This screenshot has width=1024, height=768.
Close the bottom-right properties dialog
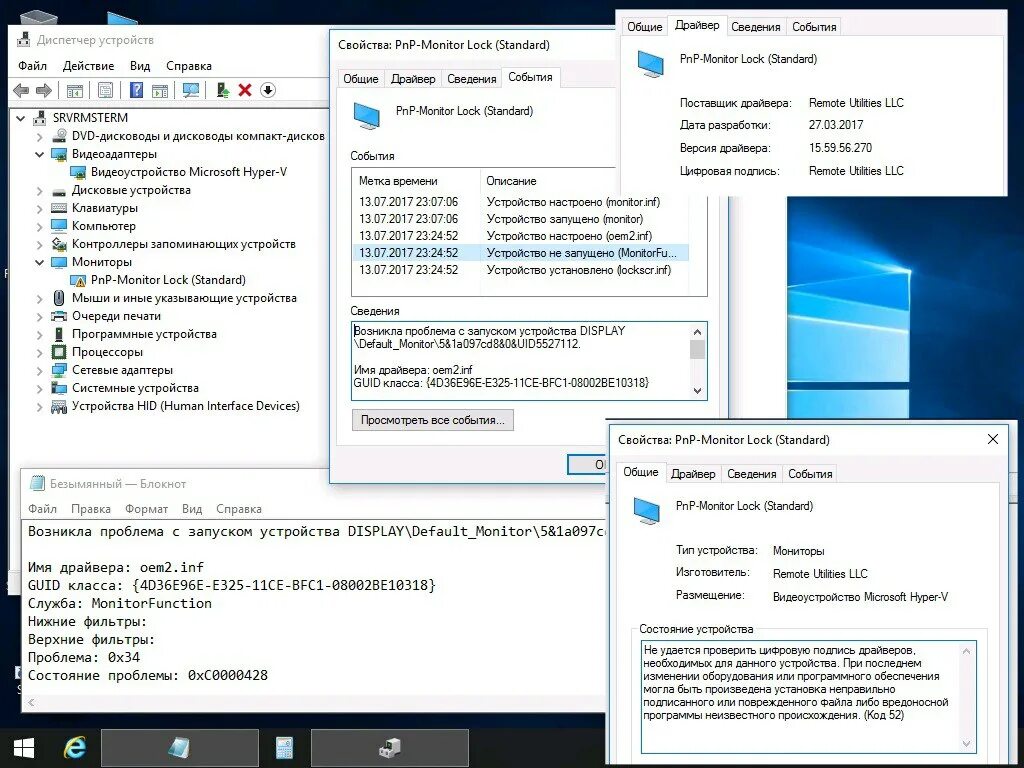click(993, 439)
